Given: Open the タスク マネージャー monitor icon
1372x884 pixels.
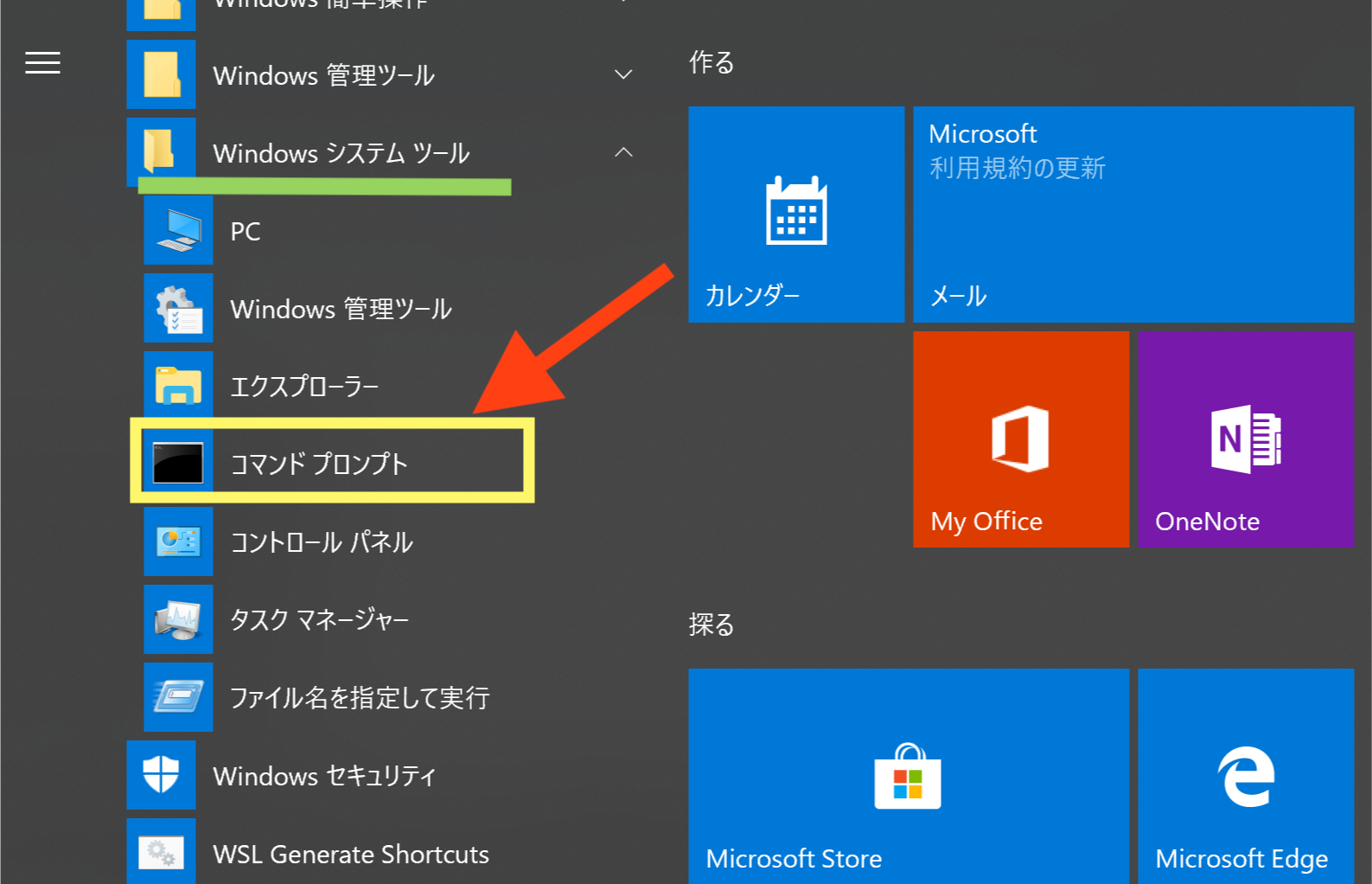Looking at the screenshot, I should click(178, 619).
